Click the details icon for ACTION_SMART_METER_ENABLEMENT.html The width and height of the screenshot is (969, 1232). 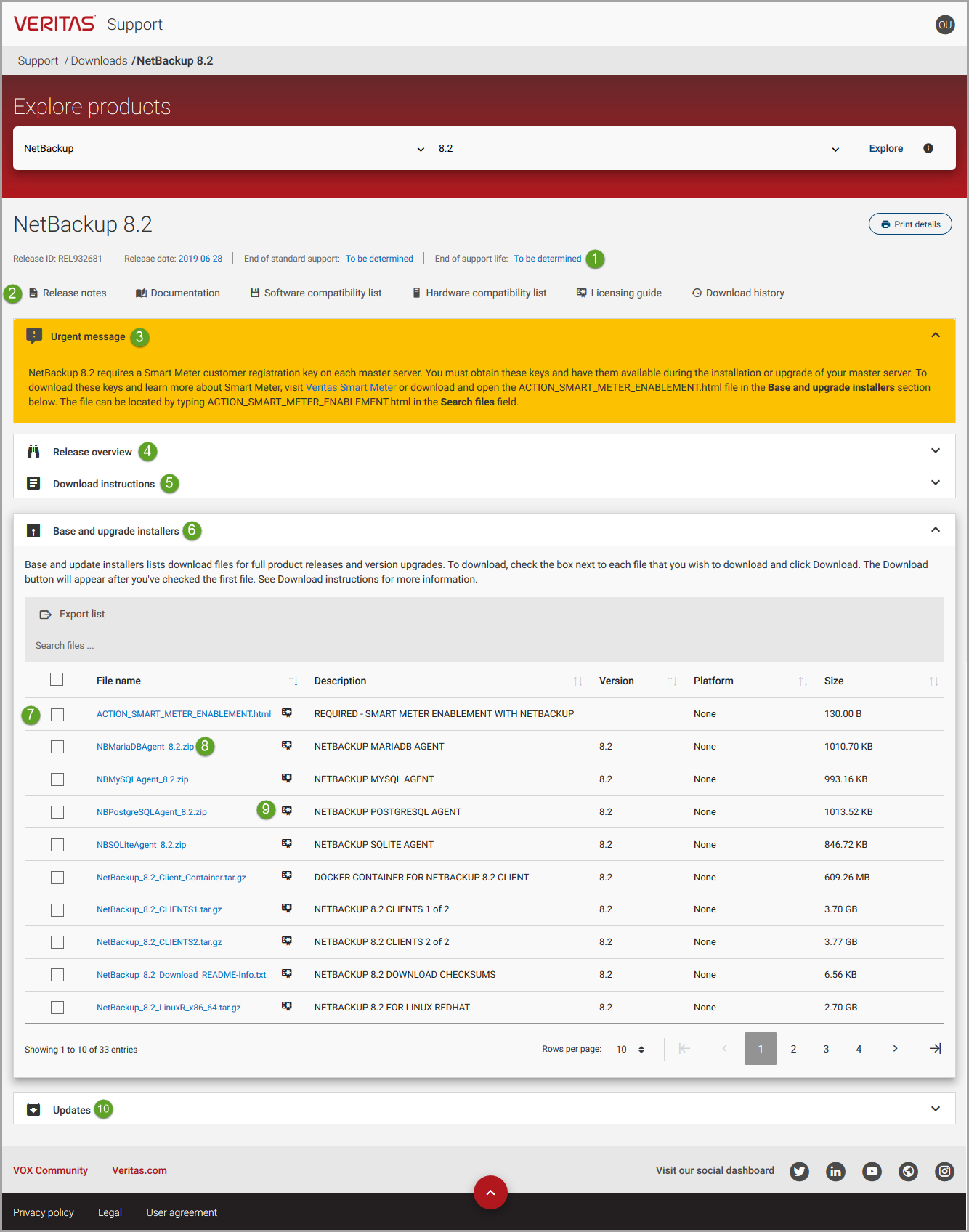(x=287, y=713)
